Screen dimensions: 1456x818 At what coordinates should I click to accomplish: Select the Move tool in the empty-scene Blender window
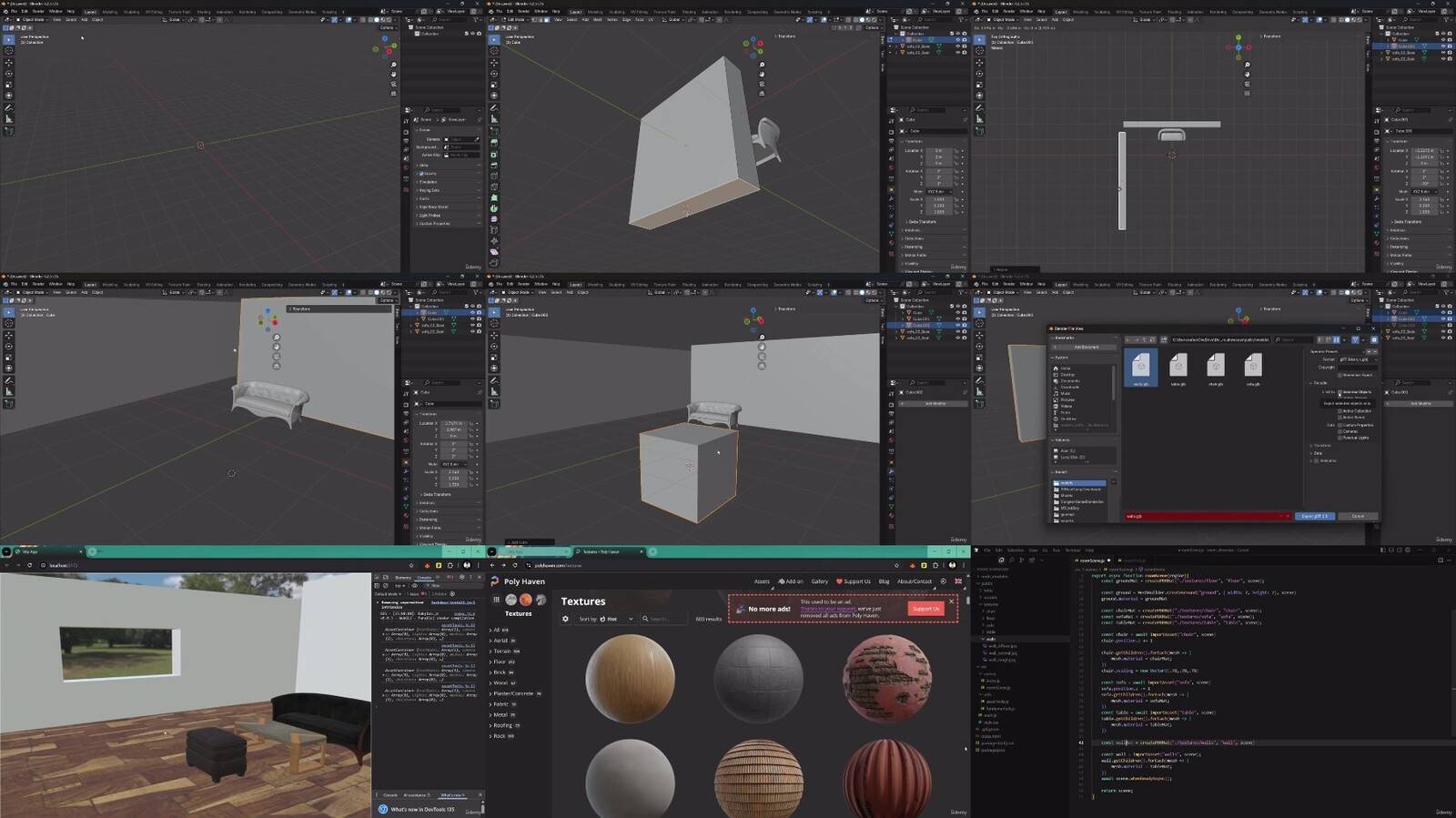tap(9, 62)
